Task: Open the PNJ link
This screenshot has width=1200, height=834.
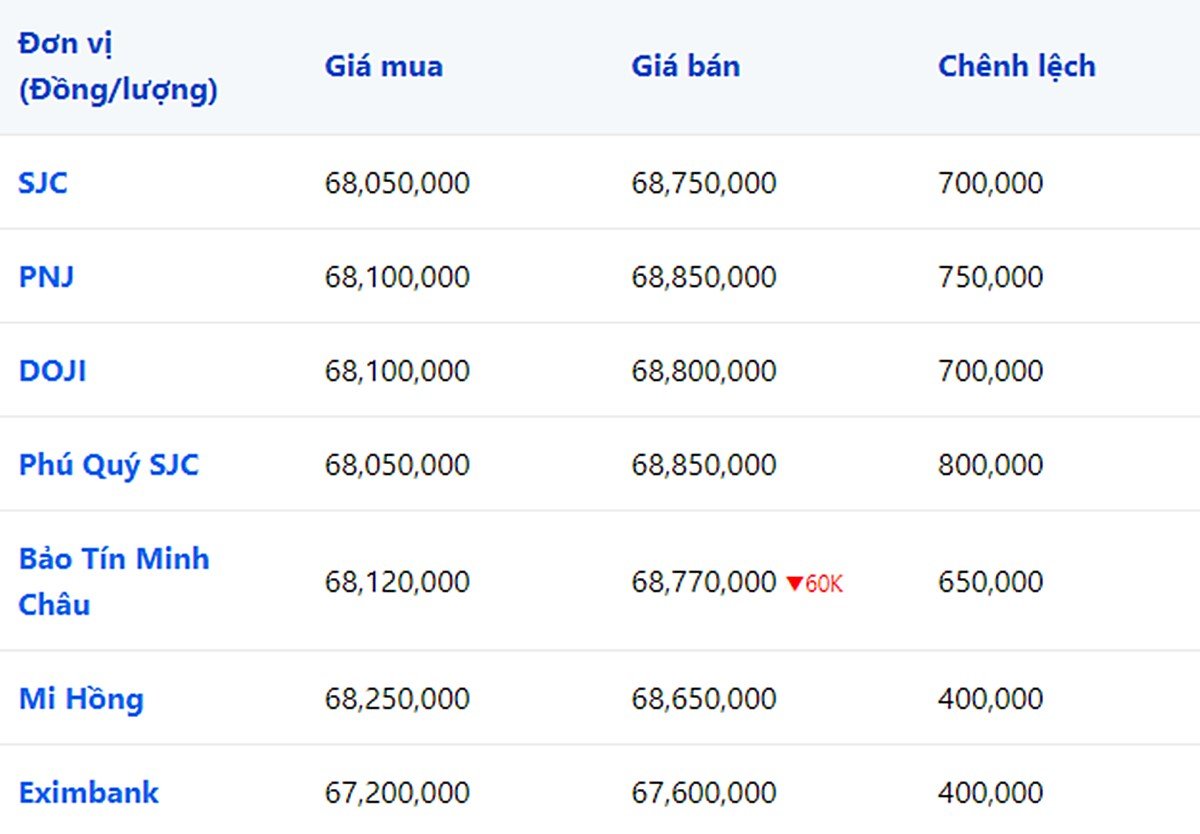Action: coord(46,277)
